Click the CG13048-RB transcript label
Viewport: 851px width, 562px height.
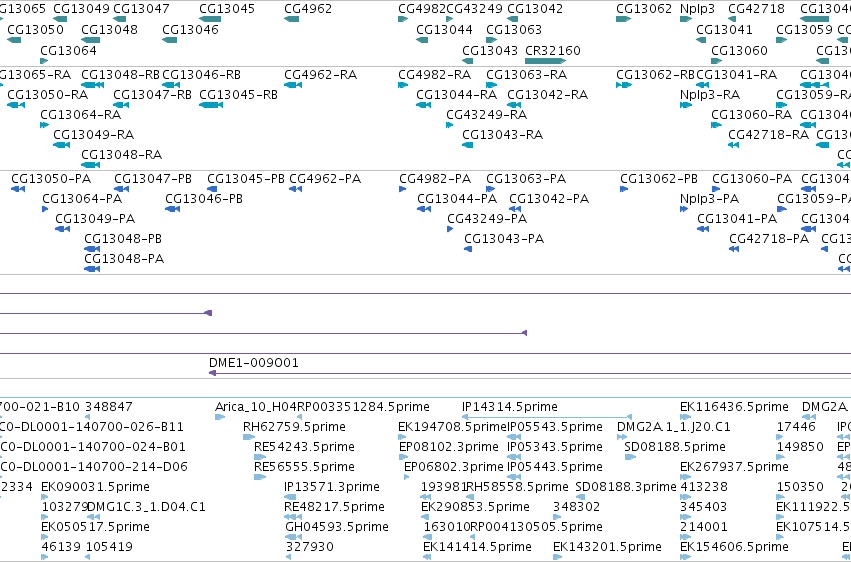[x=120, y=74]
